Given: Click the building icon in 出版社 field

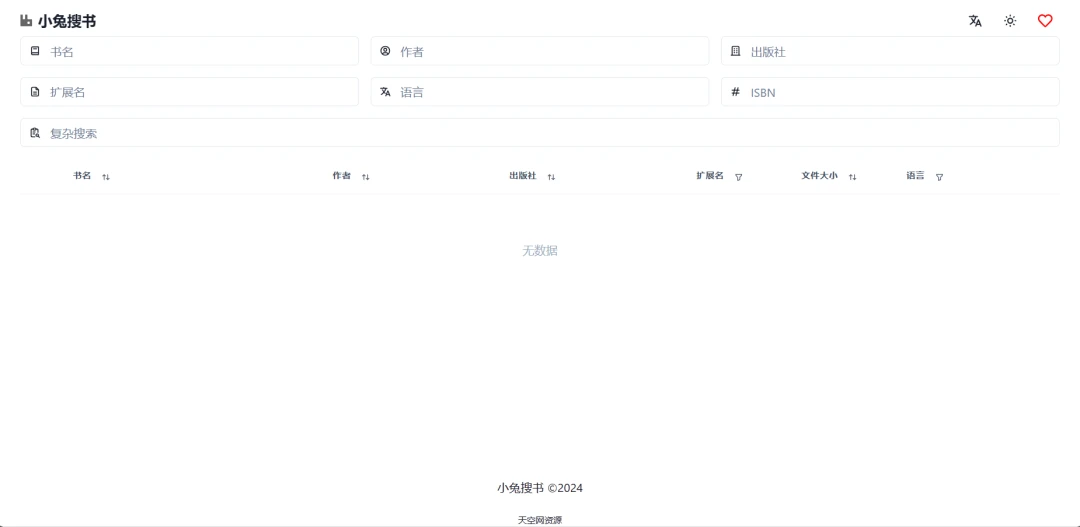Looking at the screenshot, I should tap(736, 51).
